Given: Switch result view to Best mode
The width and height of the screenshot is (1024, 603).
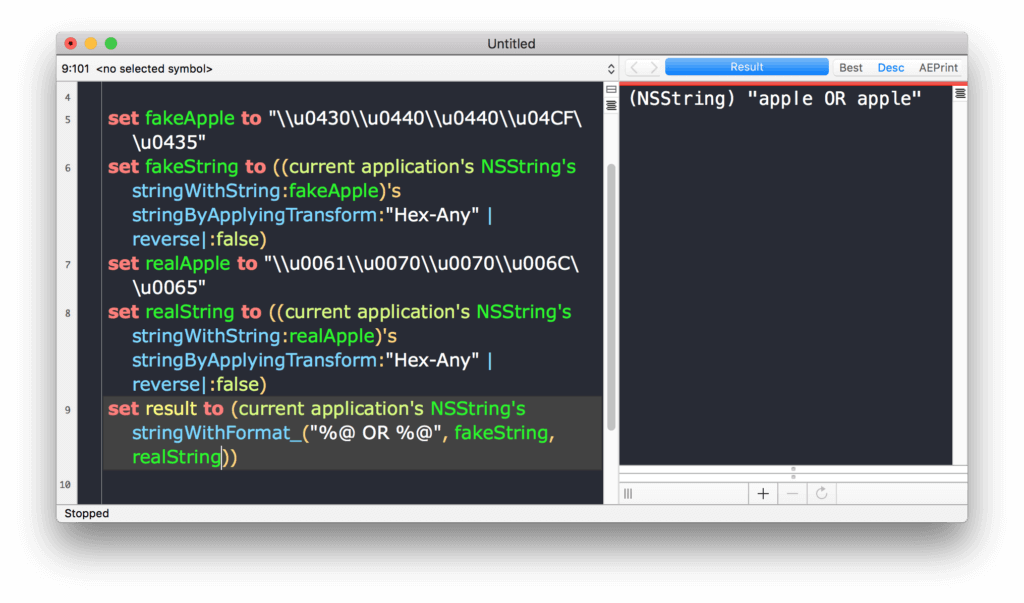Looking at the screenshot, I should (851, 68).
